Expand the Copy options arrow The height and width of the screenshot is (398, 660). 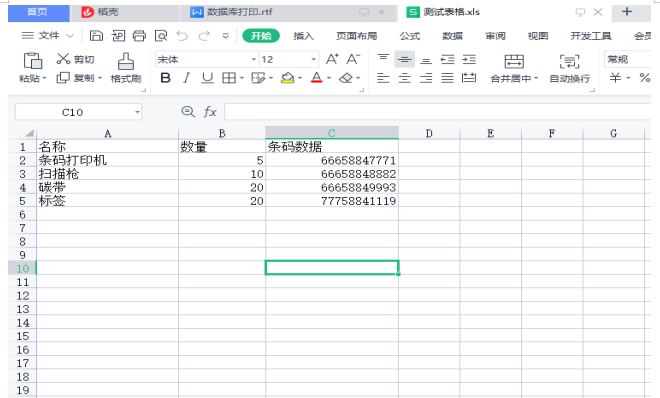[100, 78]
